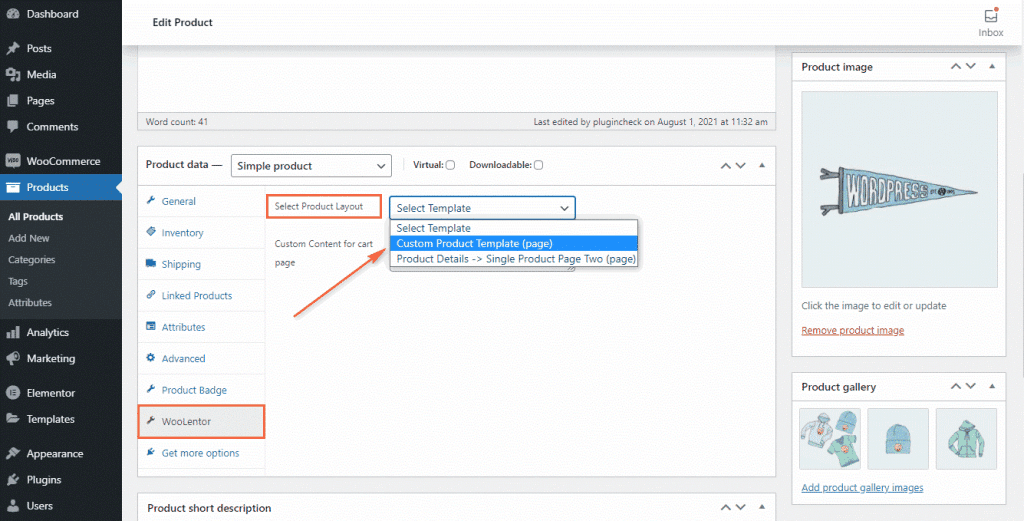Collapse the Product gallery panel
The width and height of the screenshot is (1024, 521).
click(x=991, y=387)
